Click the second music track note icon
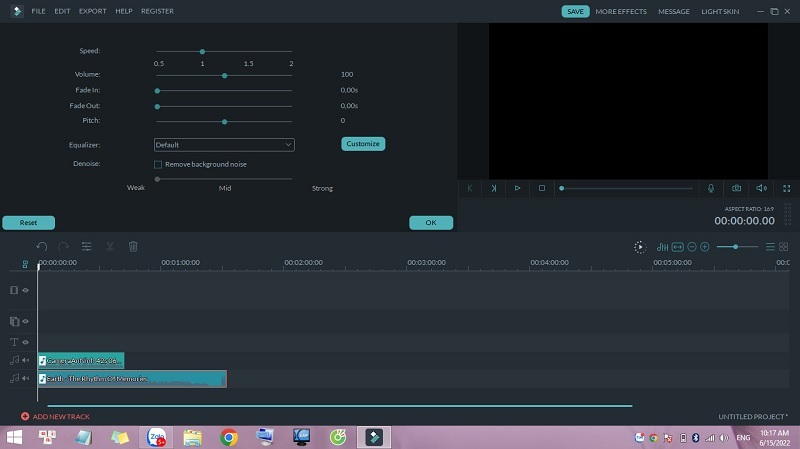The width and height of the screenshot is (800, 449). (x=14, y=378)
